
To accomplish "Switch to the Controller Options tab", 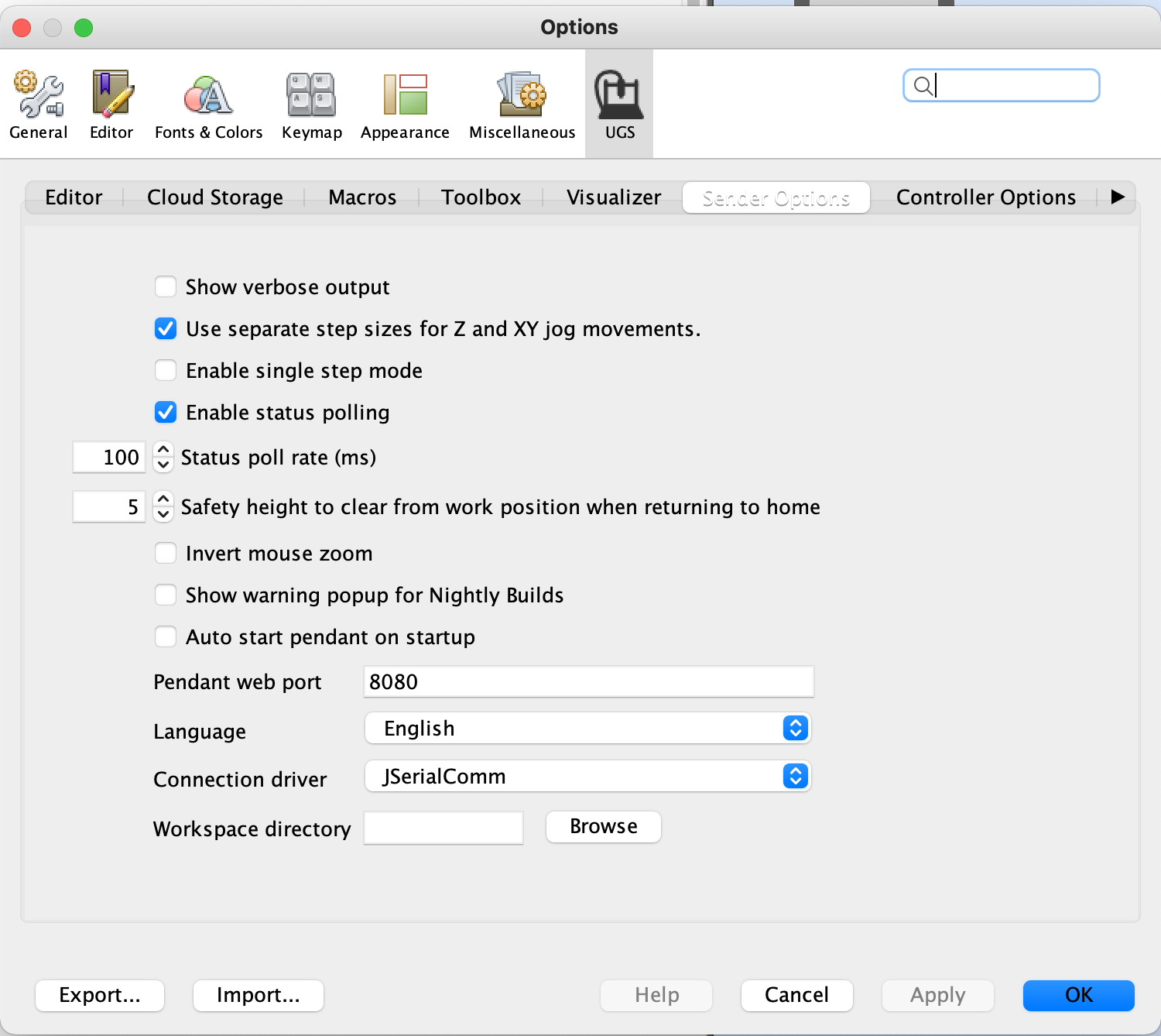I will 985,197.
